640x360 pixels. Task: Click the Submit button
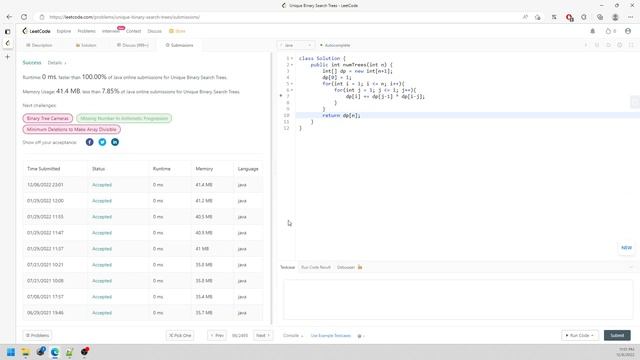coord(617,336)
